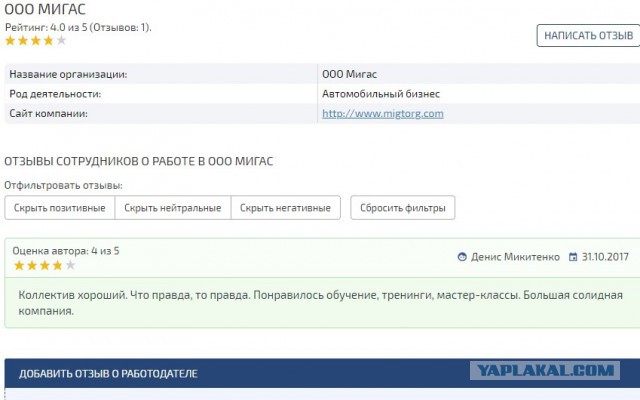Click the author's rating stars in the review
This screenshot has width=640, height=400.
(x=44, y=265)
